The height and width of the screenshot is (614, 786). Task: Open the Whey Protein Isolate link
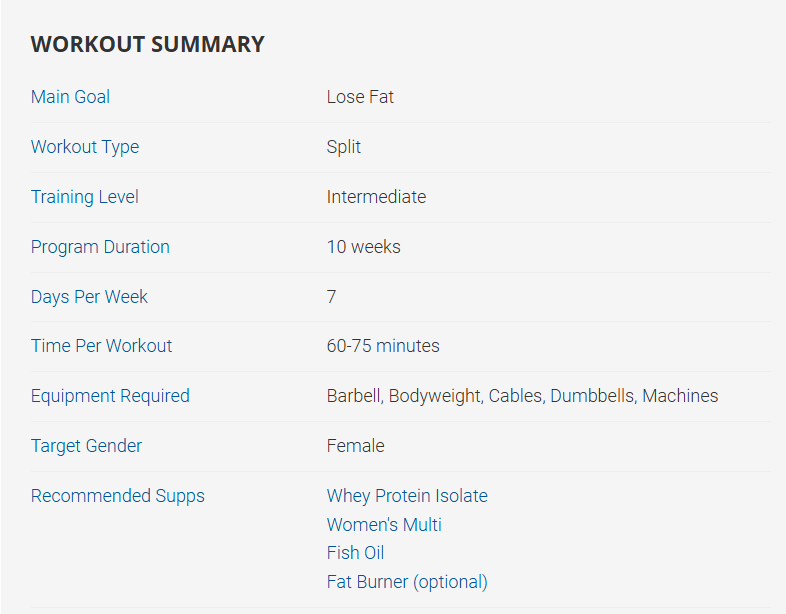(x=407, y=496)
